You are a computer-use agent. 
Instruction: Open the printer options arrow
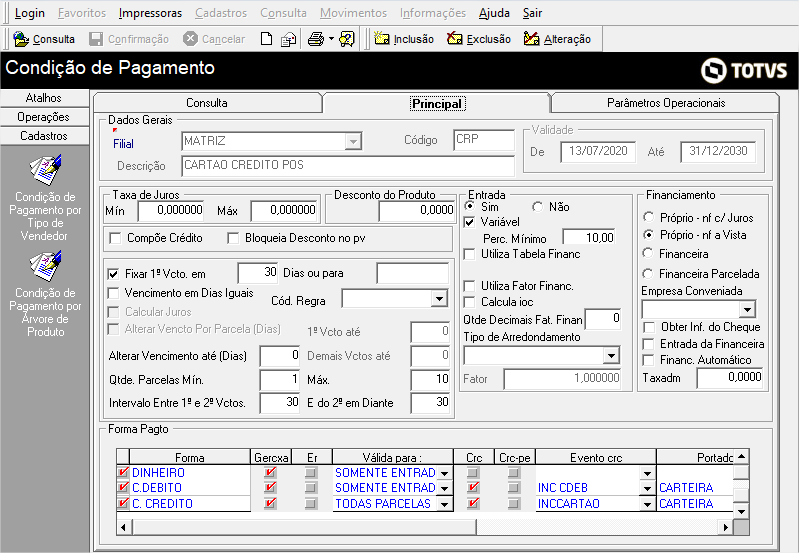point(331,39)
